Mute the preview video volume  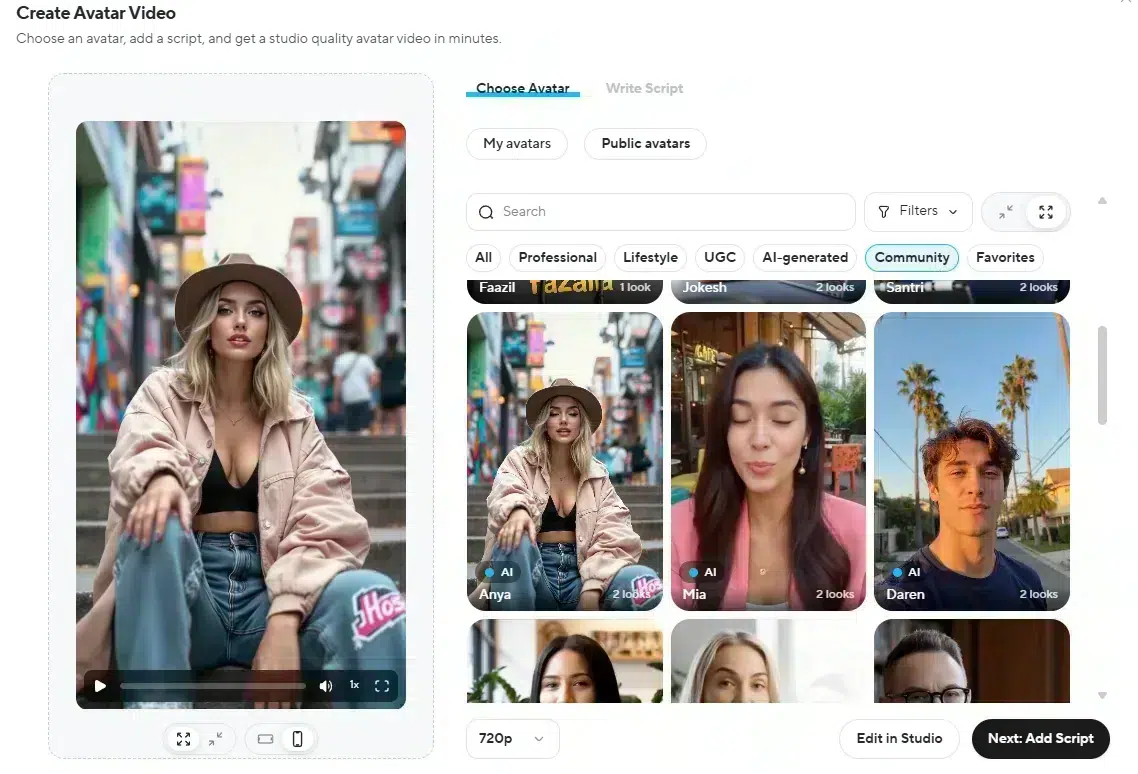(x=326, y=685)
